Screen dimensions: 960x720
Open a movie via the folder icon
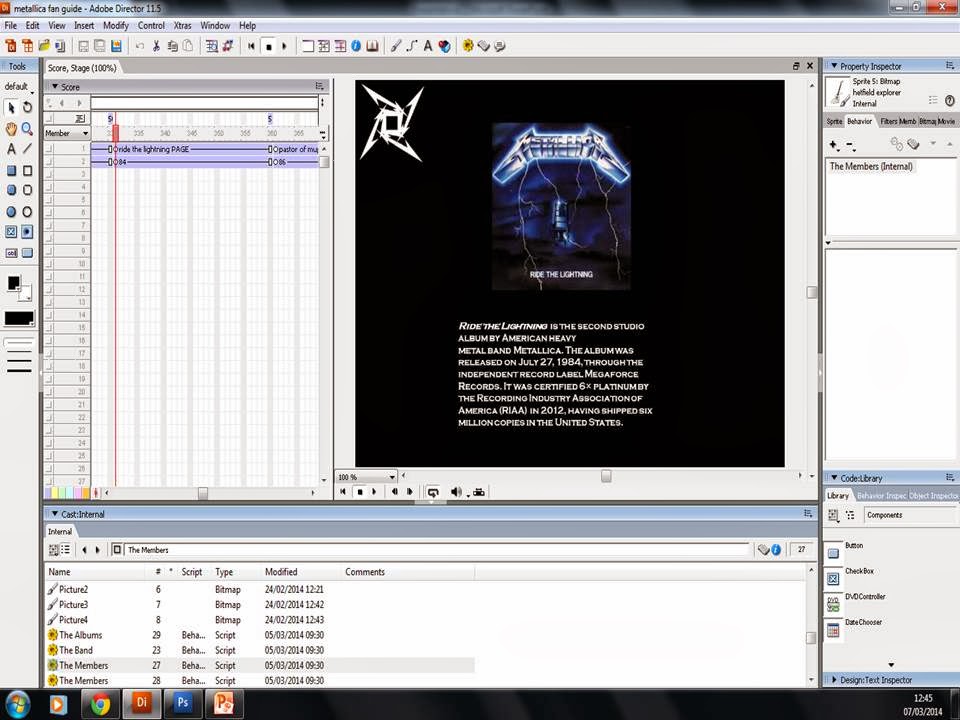(43, 46)
